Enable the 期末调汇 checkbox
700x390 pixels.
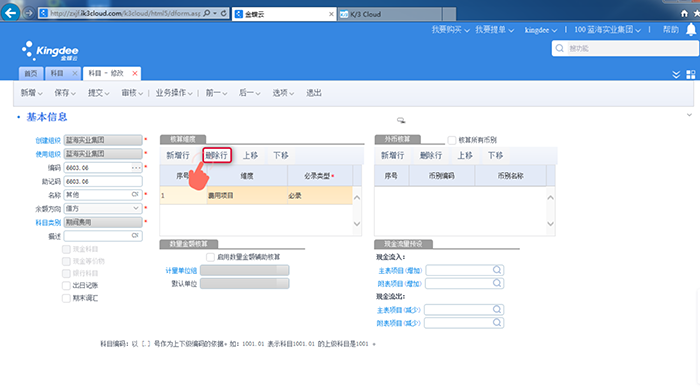point(66,298)
